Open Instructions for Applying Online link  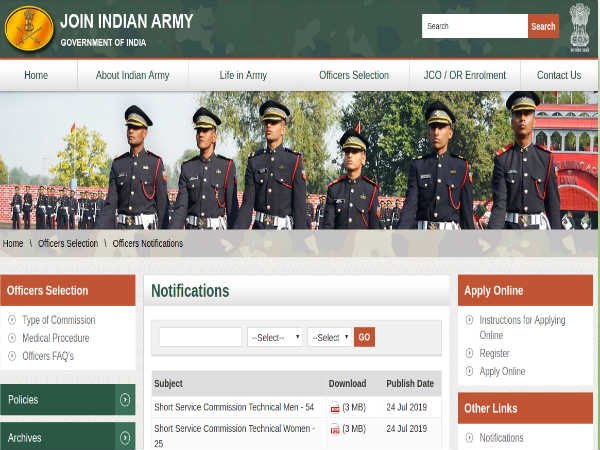(522, 327)
